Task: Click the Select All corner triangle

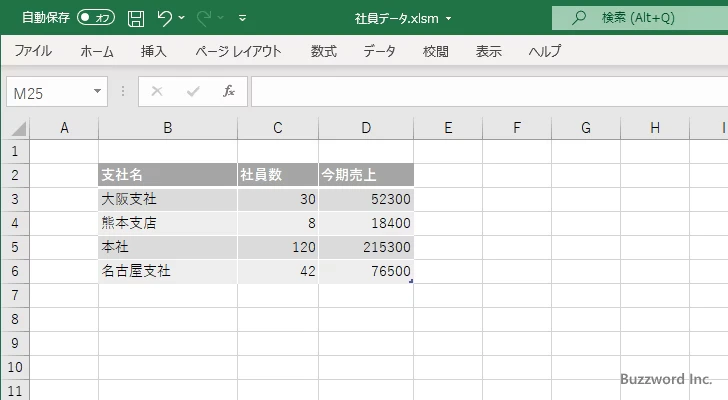Action: [18, 128]
